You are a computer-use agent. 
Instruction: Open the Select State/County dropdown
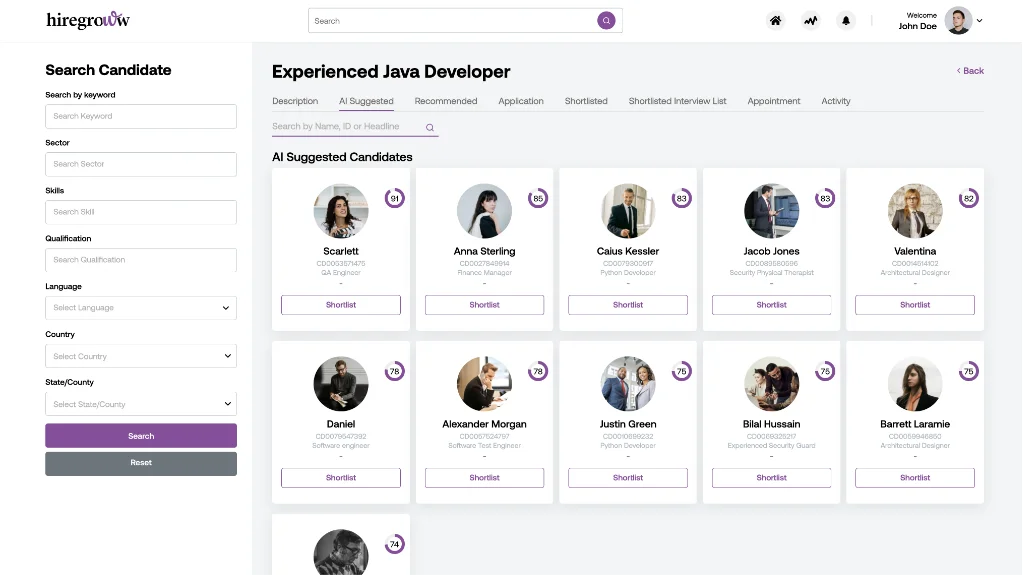(141, 404)
